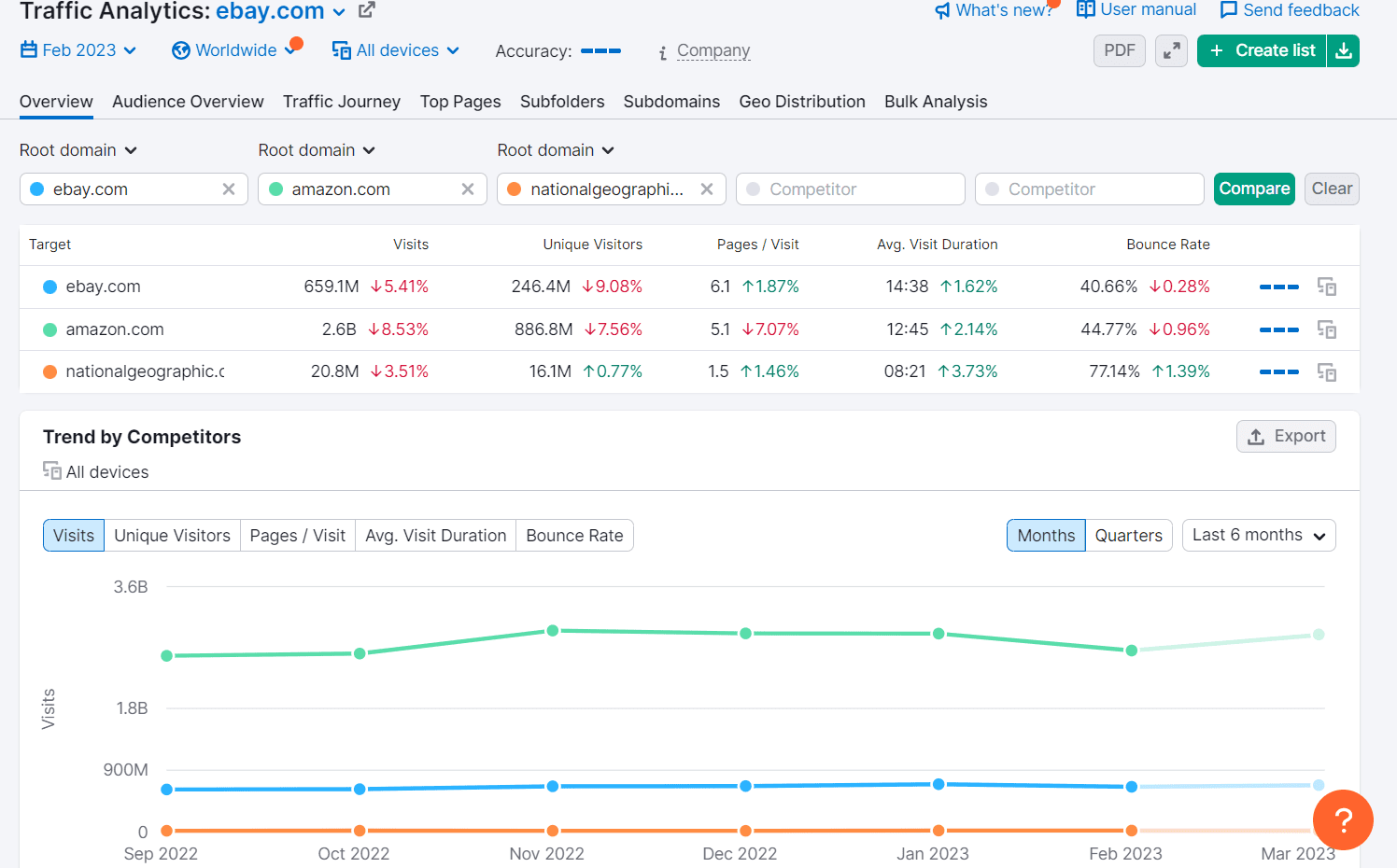
Task: Click the Send feedback chat icon
Action: point(1229,10)
